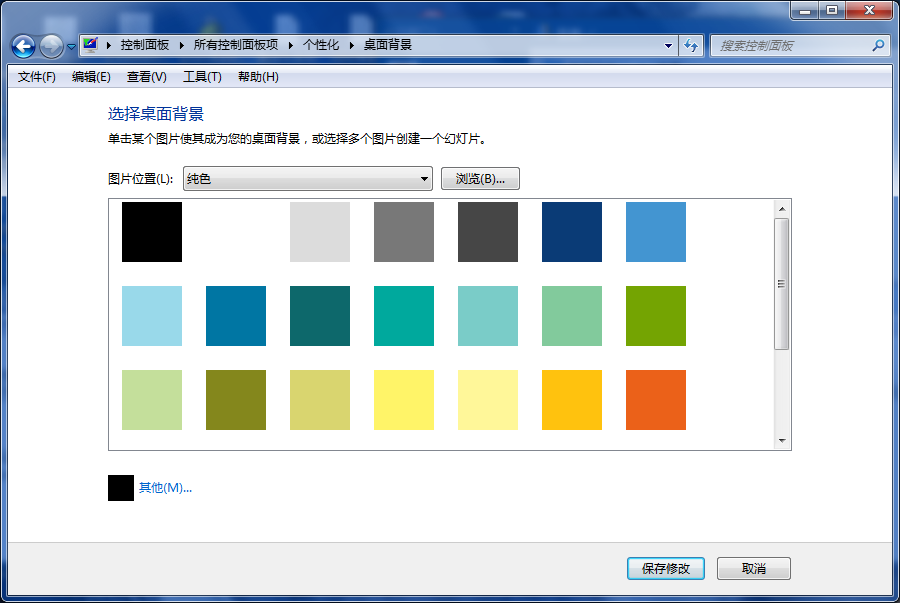Click the Forward navigation arrow
Viewport: 900px width, 603px height.
coord(52,46)
